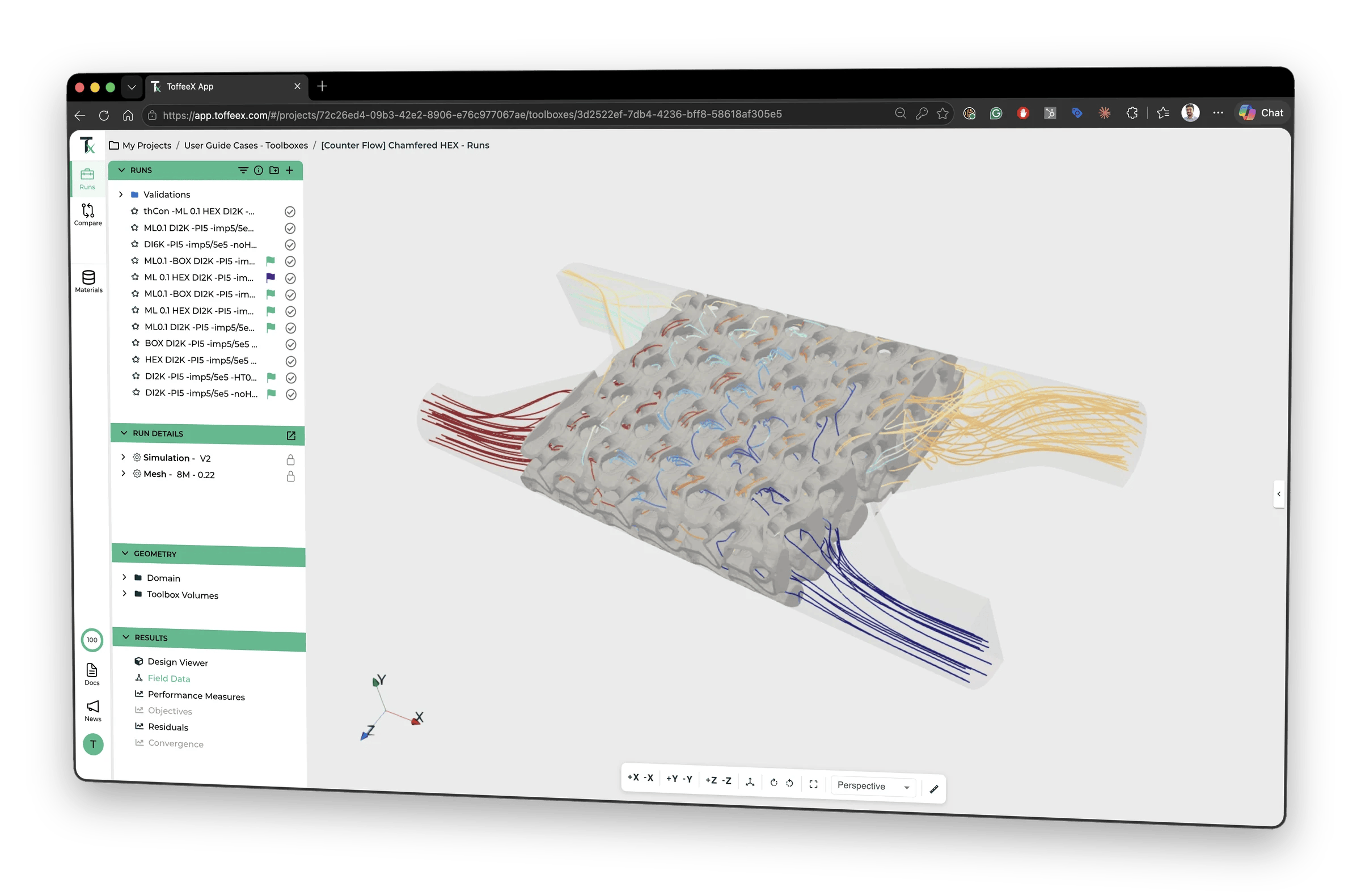The height and width of the screenshot is (896, 1361).
Task: Add a new run with plus icon
Action: (289, 170)
